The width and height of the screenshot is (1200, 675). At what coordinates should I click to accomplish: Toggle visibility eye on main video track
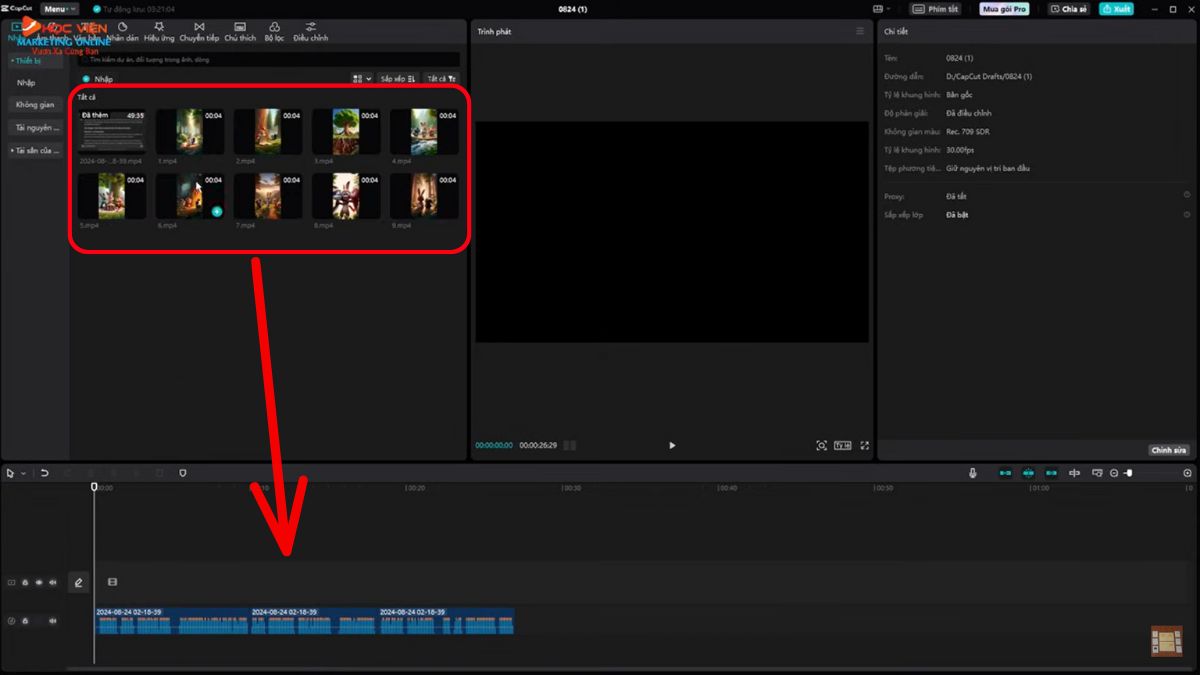point(39,582)
